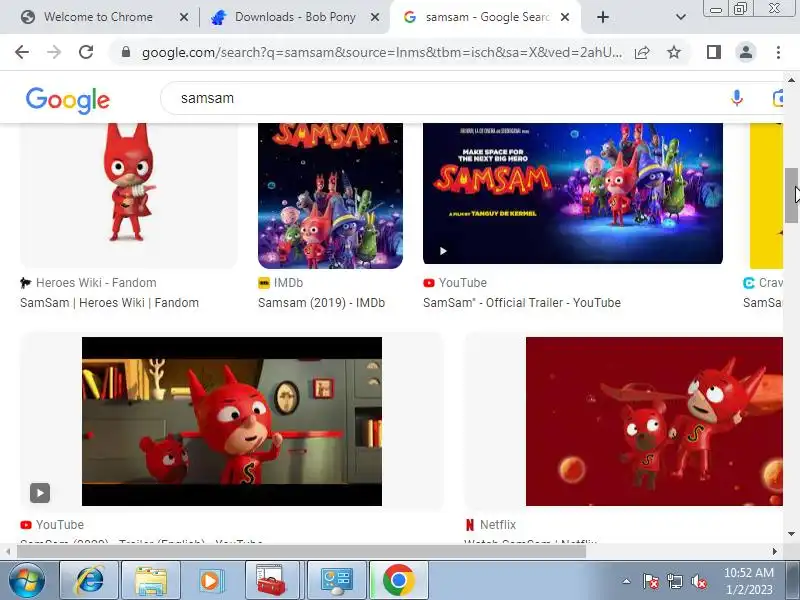800x600 pixels.
Task: Open the Chrome profile avatar
Action: coord(745,52)
